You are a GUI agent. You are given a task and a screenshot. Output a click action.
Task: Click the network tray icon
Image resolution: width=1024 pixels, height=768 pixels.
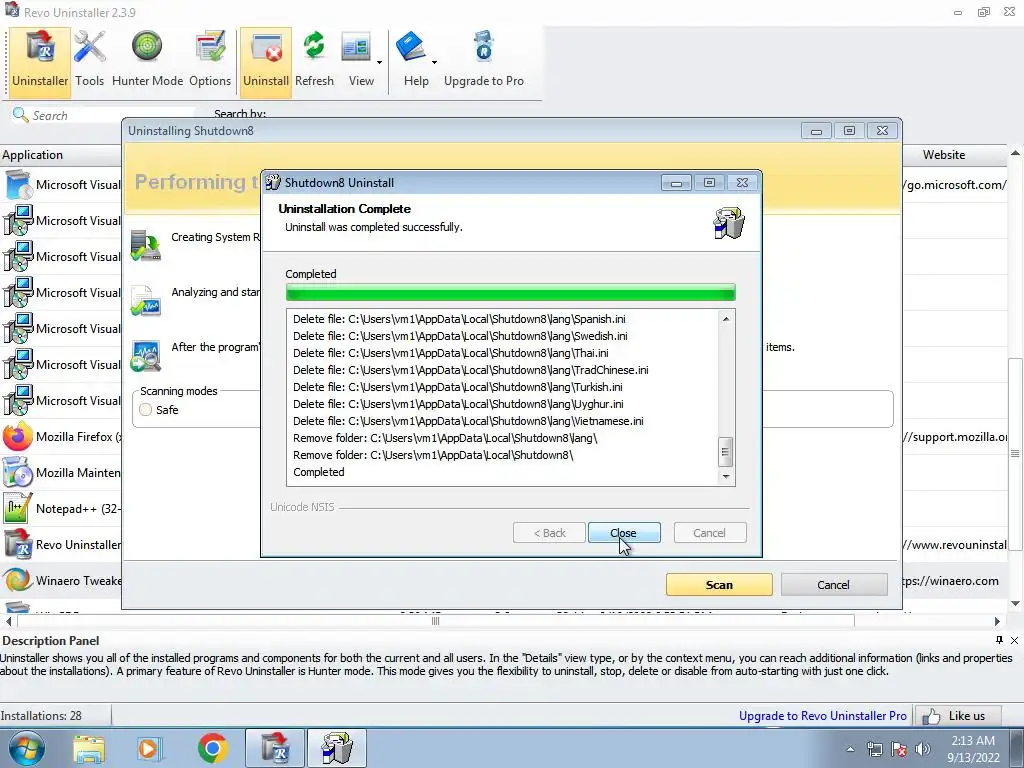[874, 749]
